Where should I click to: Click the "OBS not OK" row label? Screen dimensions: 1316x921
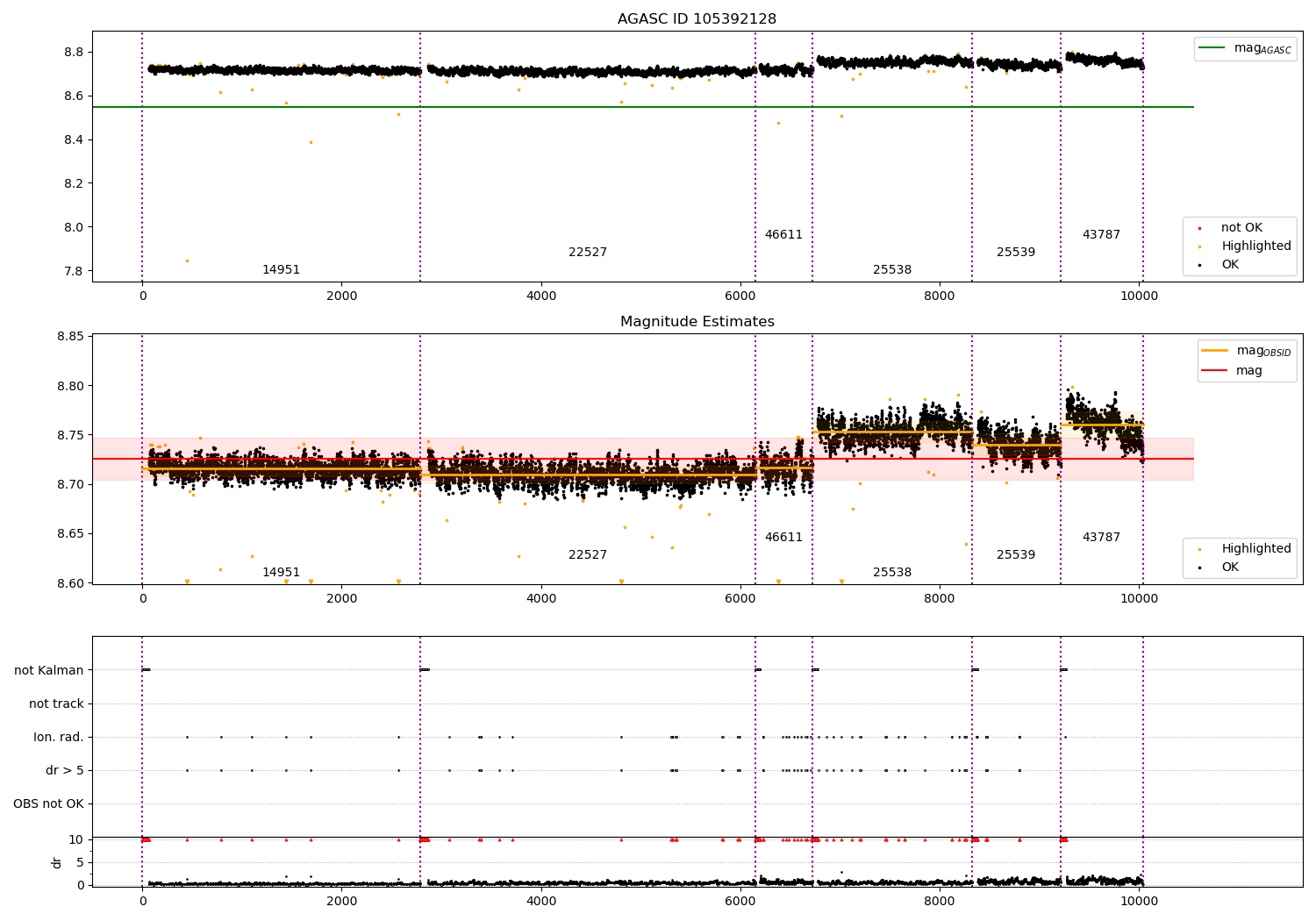click(49, 803)
